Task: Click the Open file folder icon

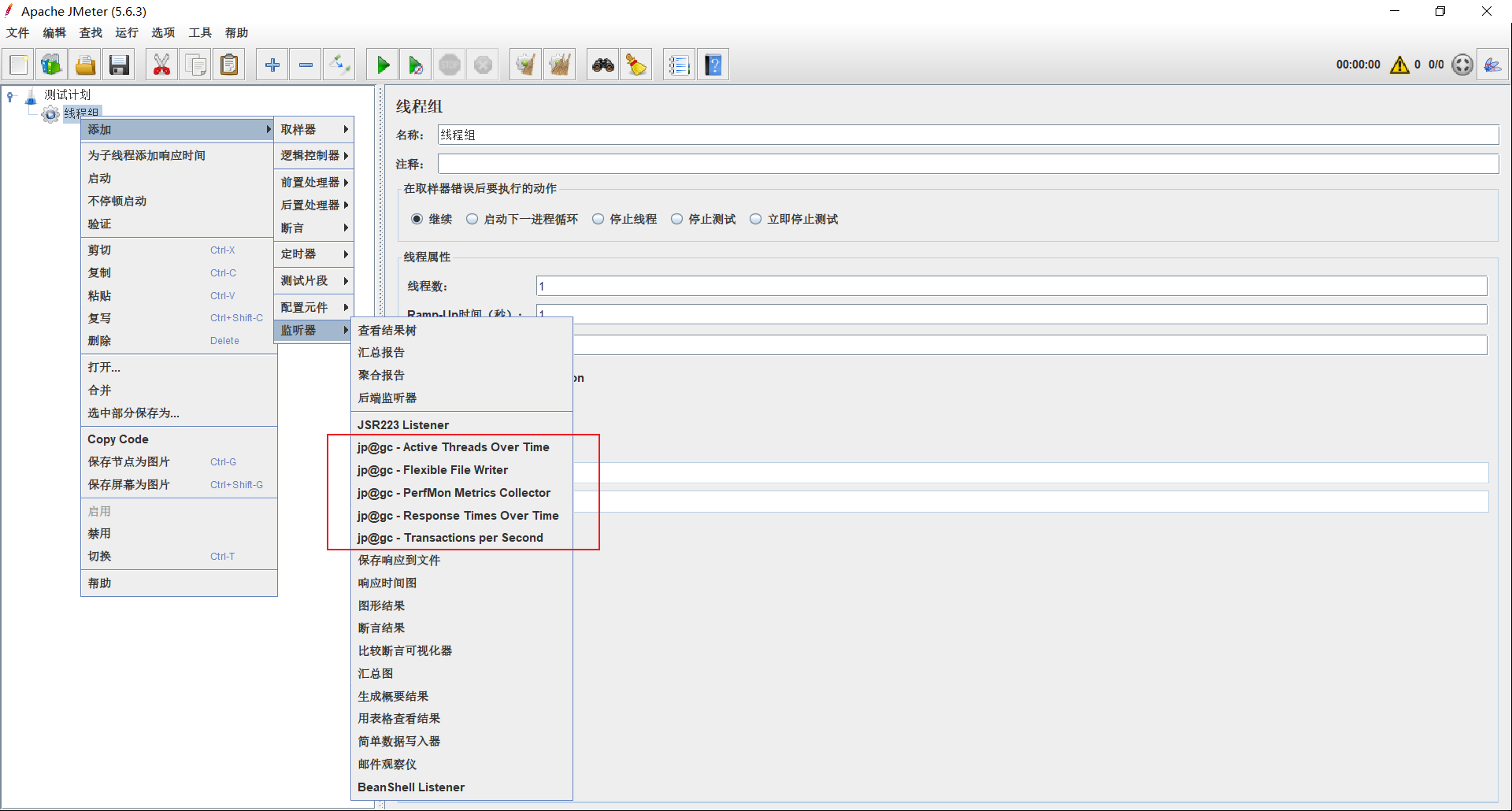Action: (x=85, y=65)
